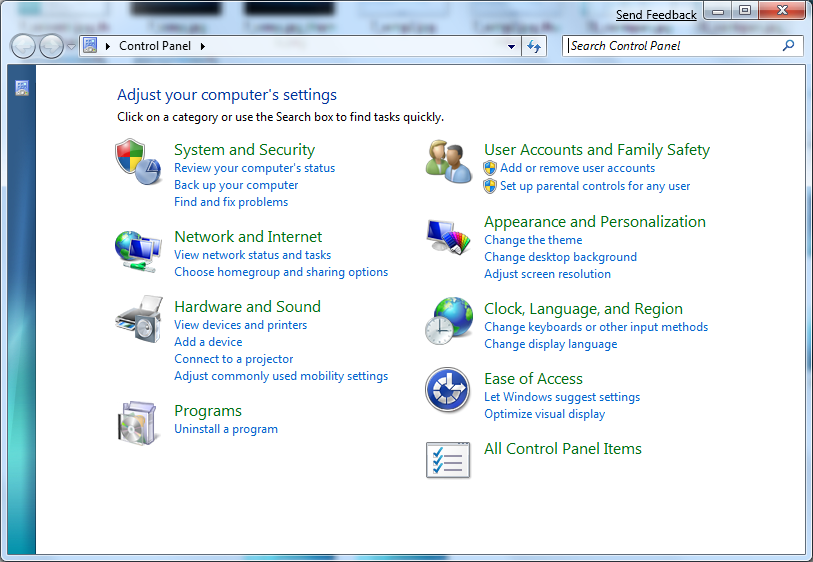This screenshot has height=562, width=813.
Task: Select Adjust screen resolution
Action: (x=548, y=274)
